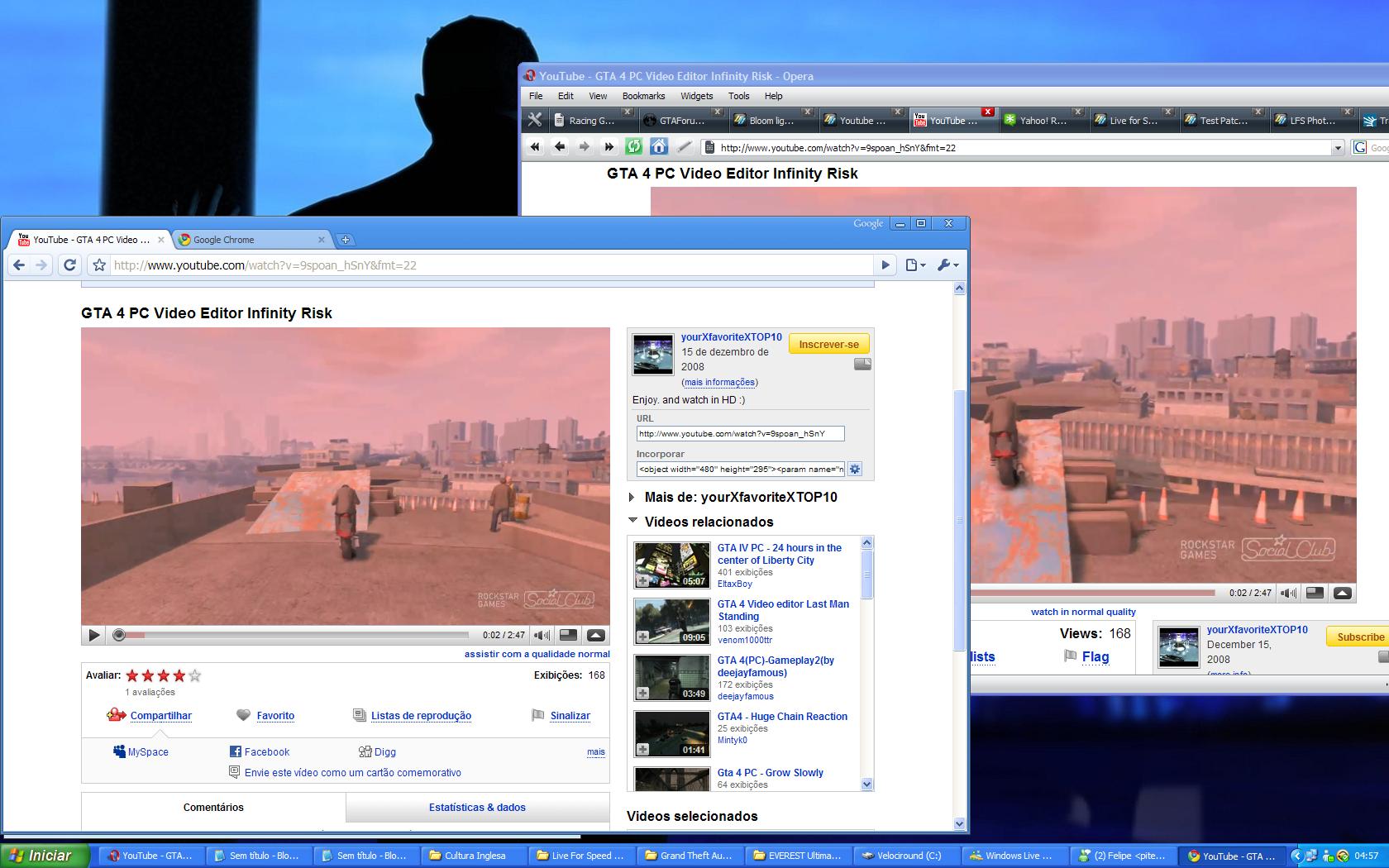Click the video URL field in Chrome
This screenshot has width=1389, height=868.
point(741,434)
